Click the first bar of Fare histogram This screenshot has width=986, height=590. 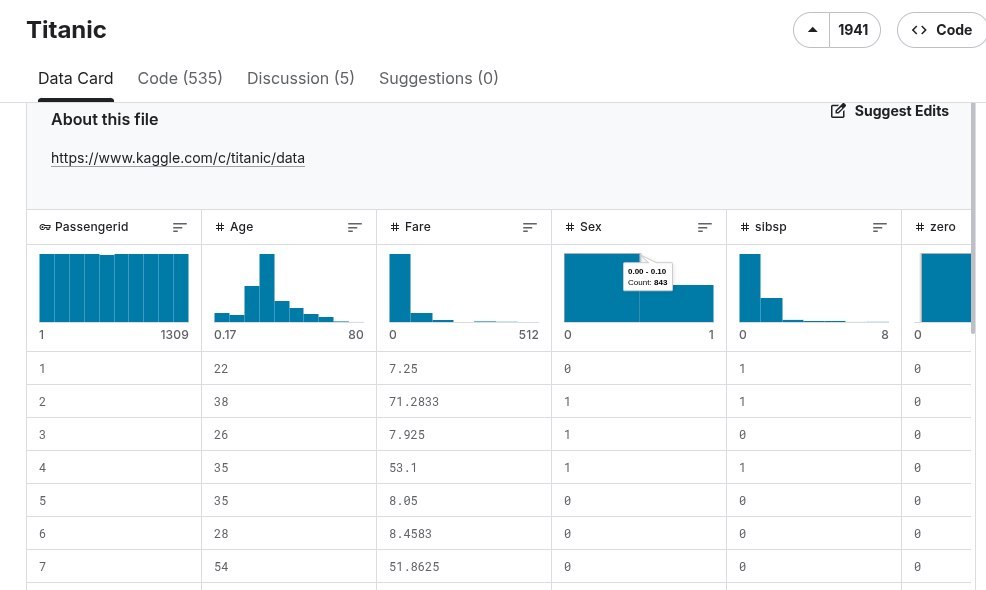(400, 288)
